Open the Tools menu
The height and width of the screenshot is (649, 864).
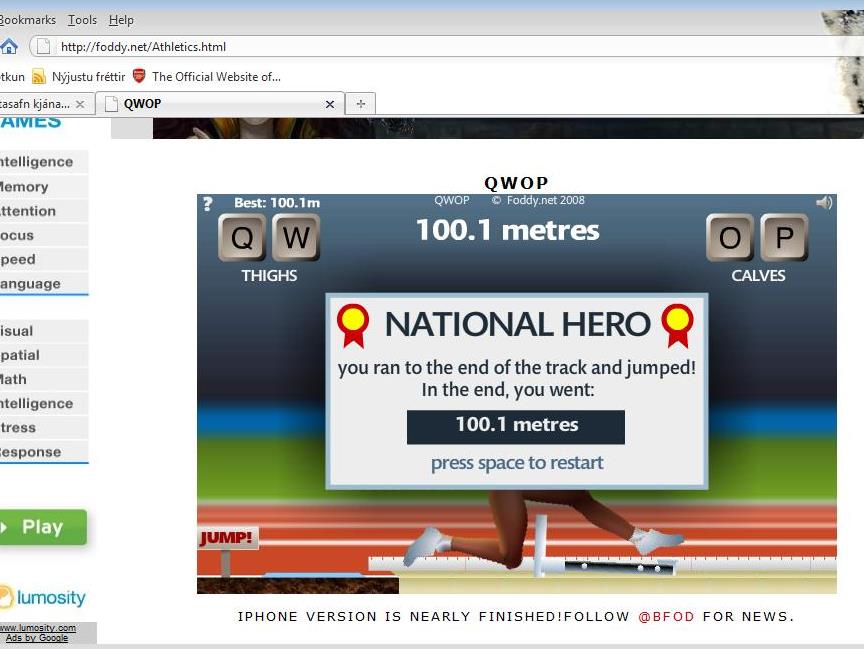(x=82, y=20)
